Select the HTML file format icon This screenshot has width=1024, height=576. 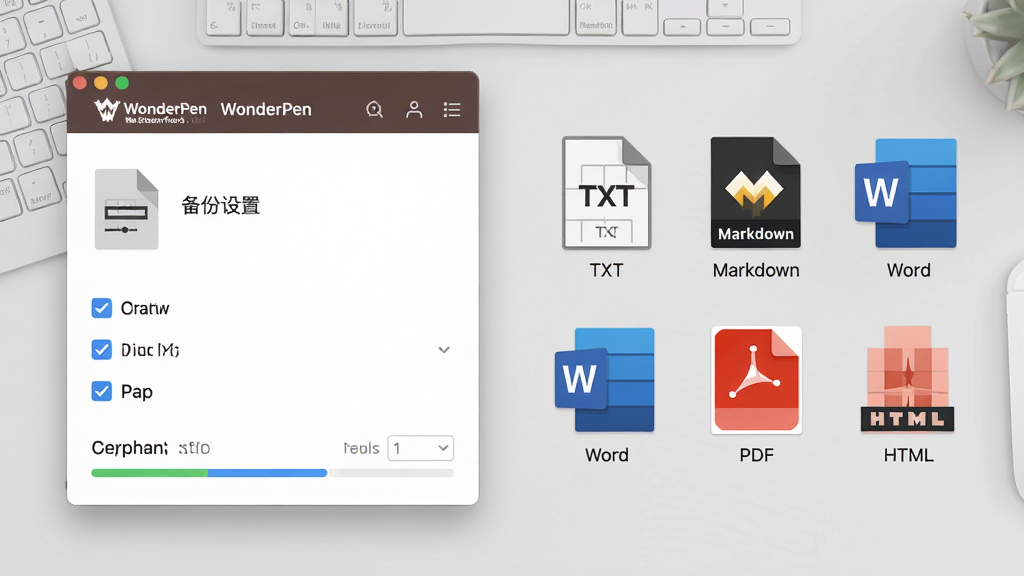908,379
